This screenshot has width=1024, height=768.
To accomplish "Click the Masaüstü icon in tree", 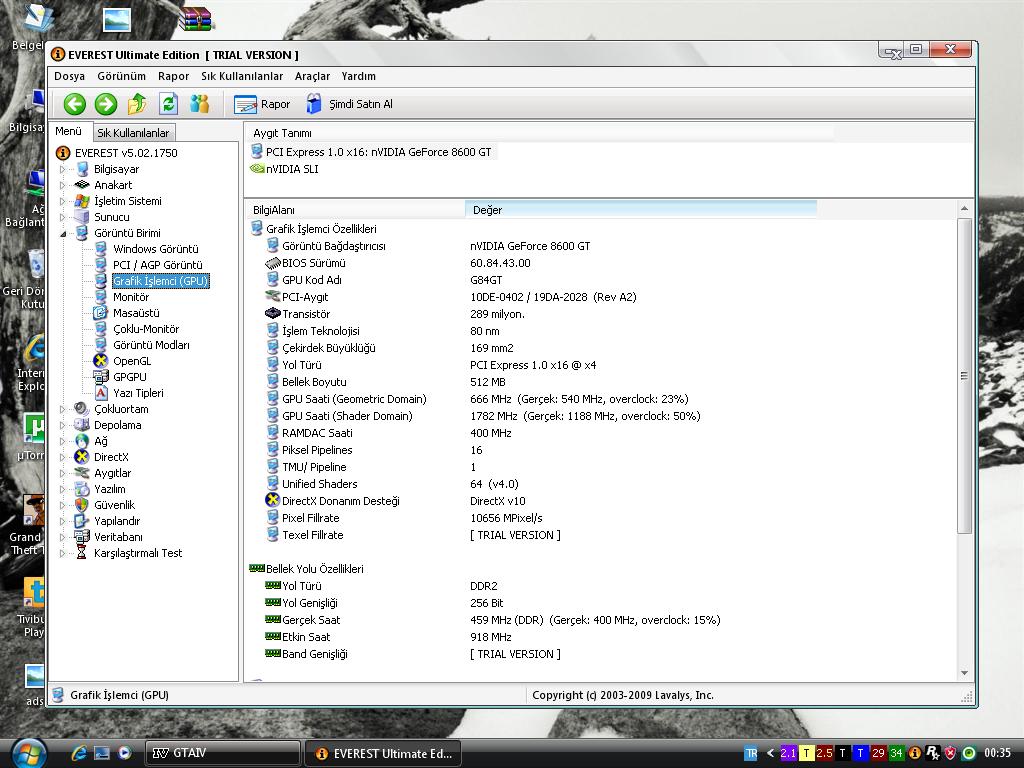I will click(x=101, y=313).
